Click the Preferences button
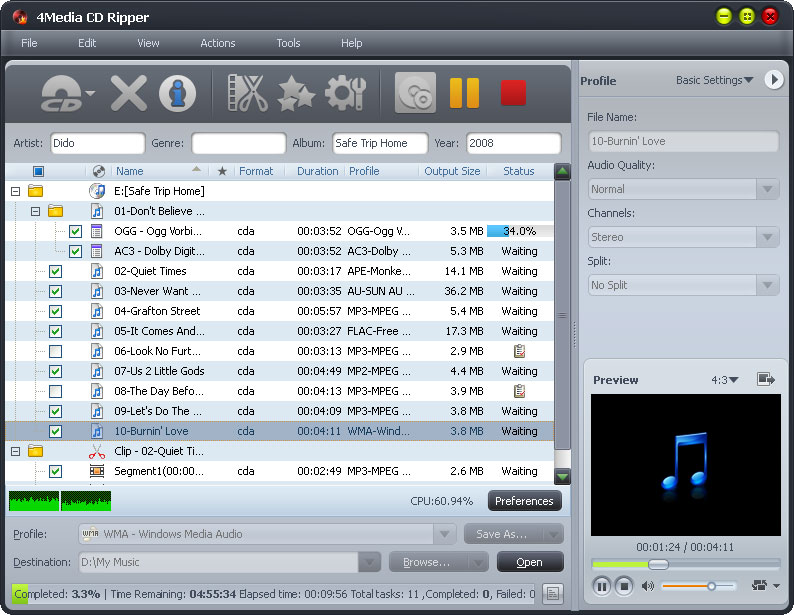Viewport: 794px width, 615px height. (x=524, y=501)
